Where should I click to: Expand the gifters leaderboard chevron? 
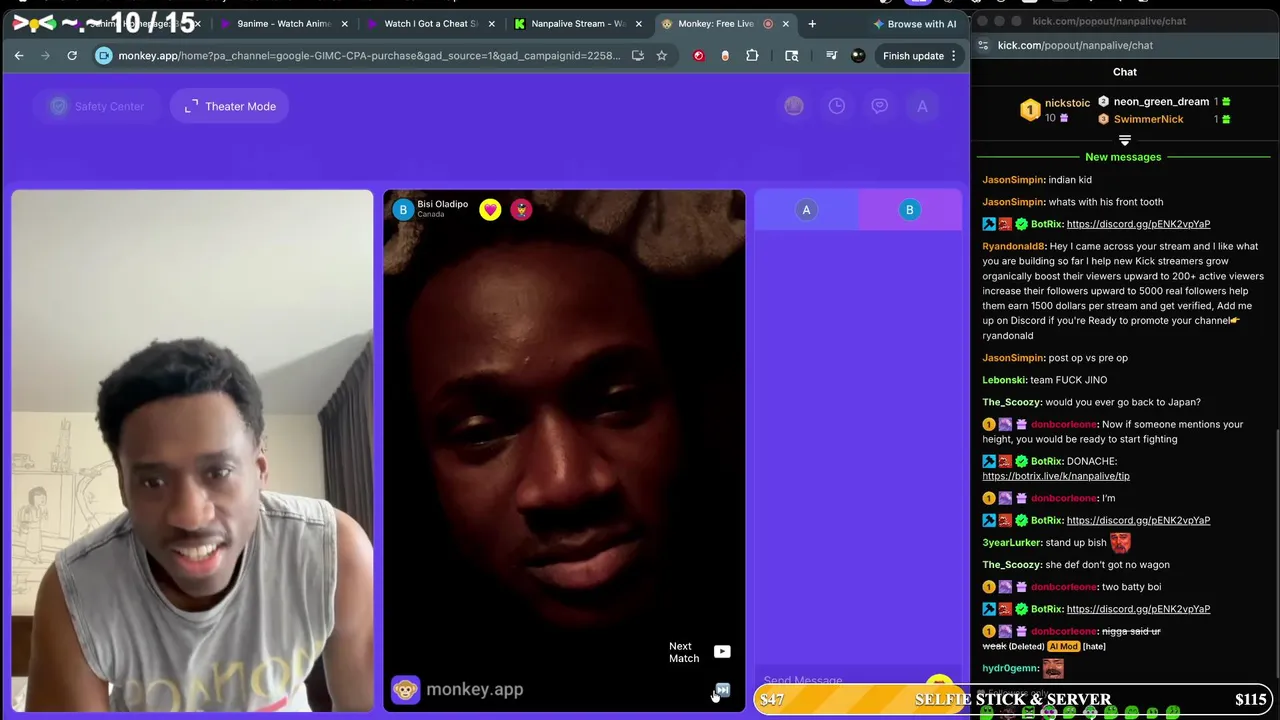[1125, 141]
